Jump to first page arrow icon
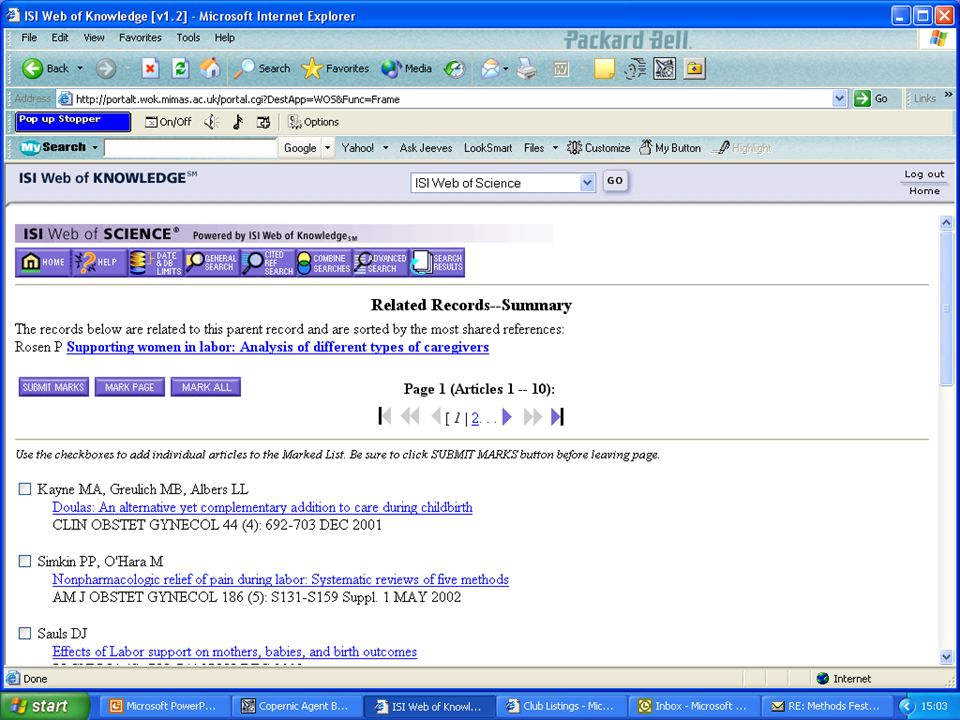 385,416
